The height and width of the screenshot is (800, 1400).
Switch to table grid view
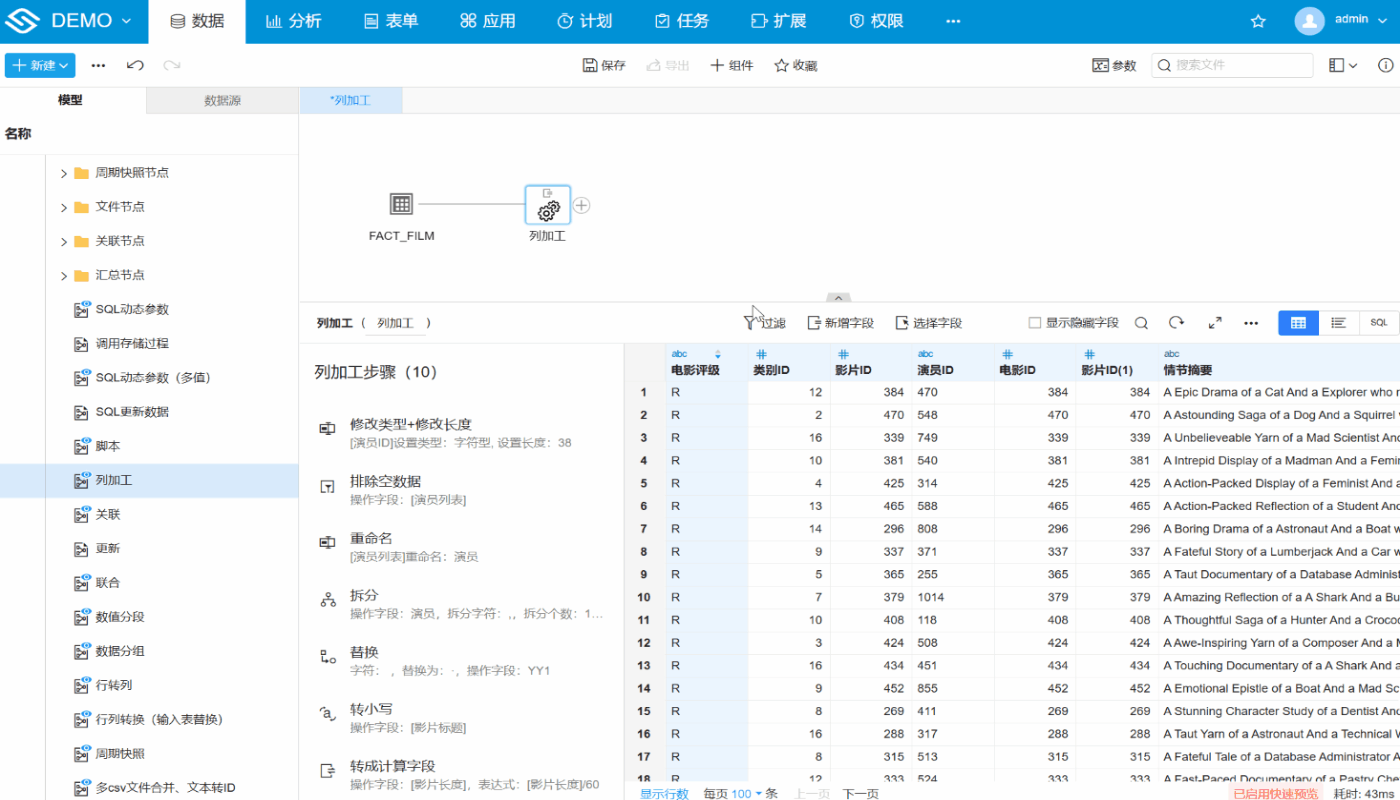pos(1298,323)
